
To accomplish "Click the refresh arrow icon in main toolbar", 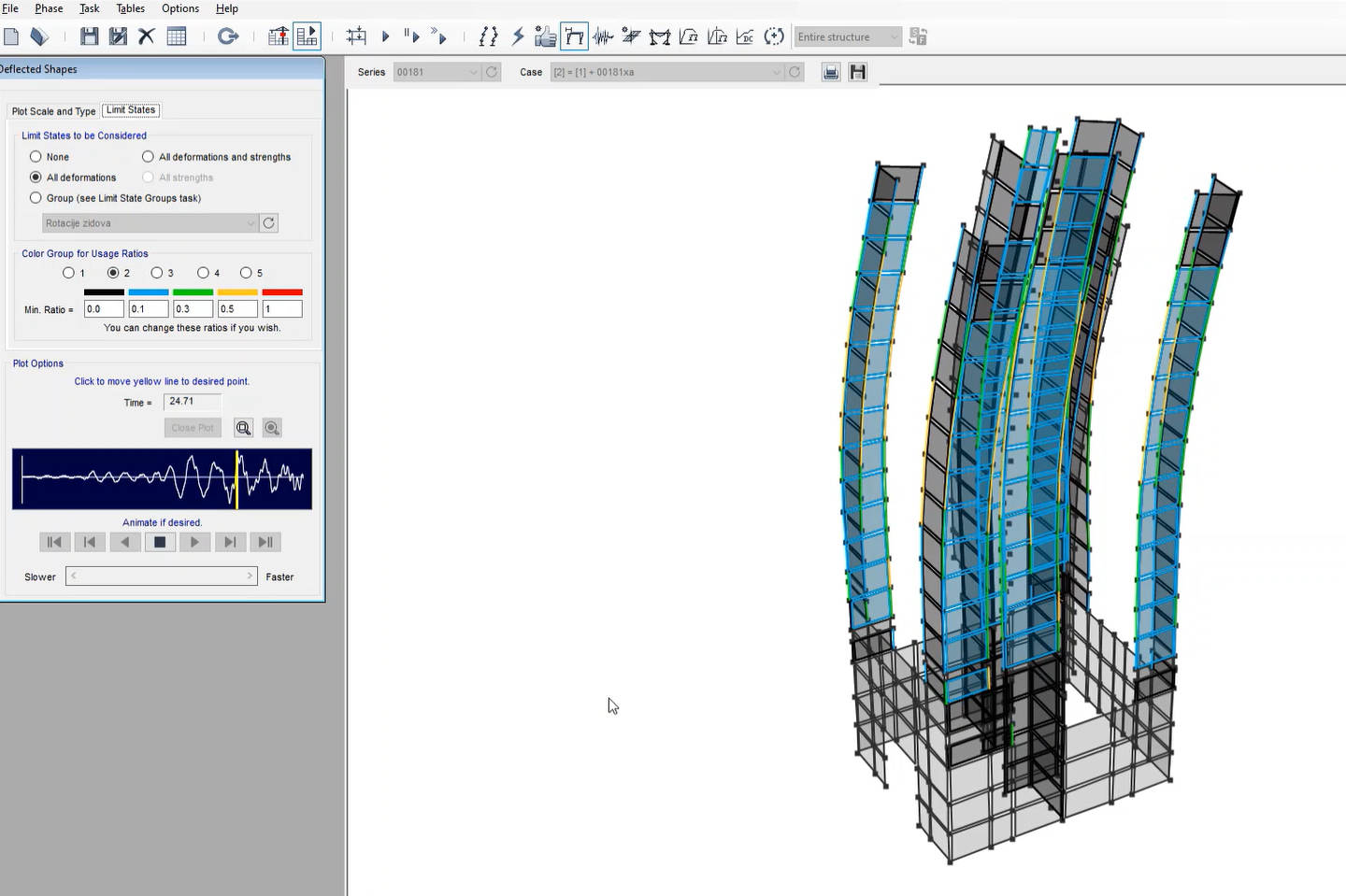I will [227, 36].
